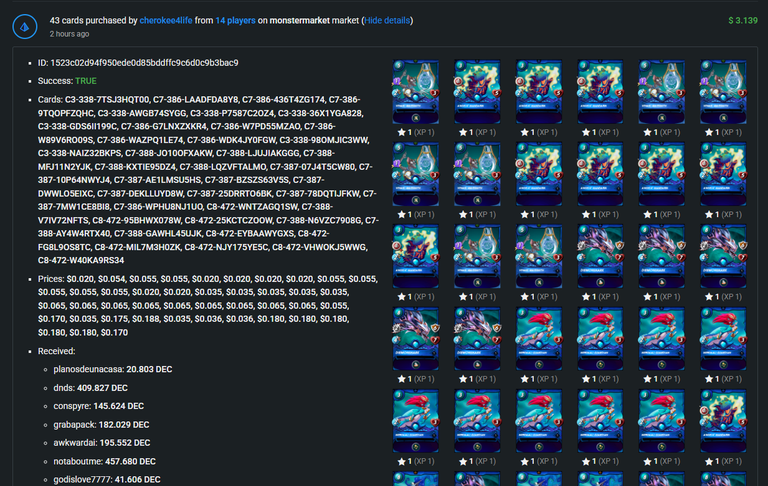This screenshot has height=486, width=768.
Task: Click the dnds 409.827 DEC row
Action: [91, 388]
